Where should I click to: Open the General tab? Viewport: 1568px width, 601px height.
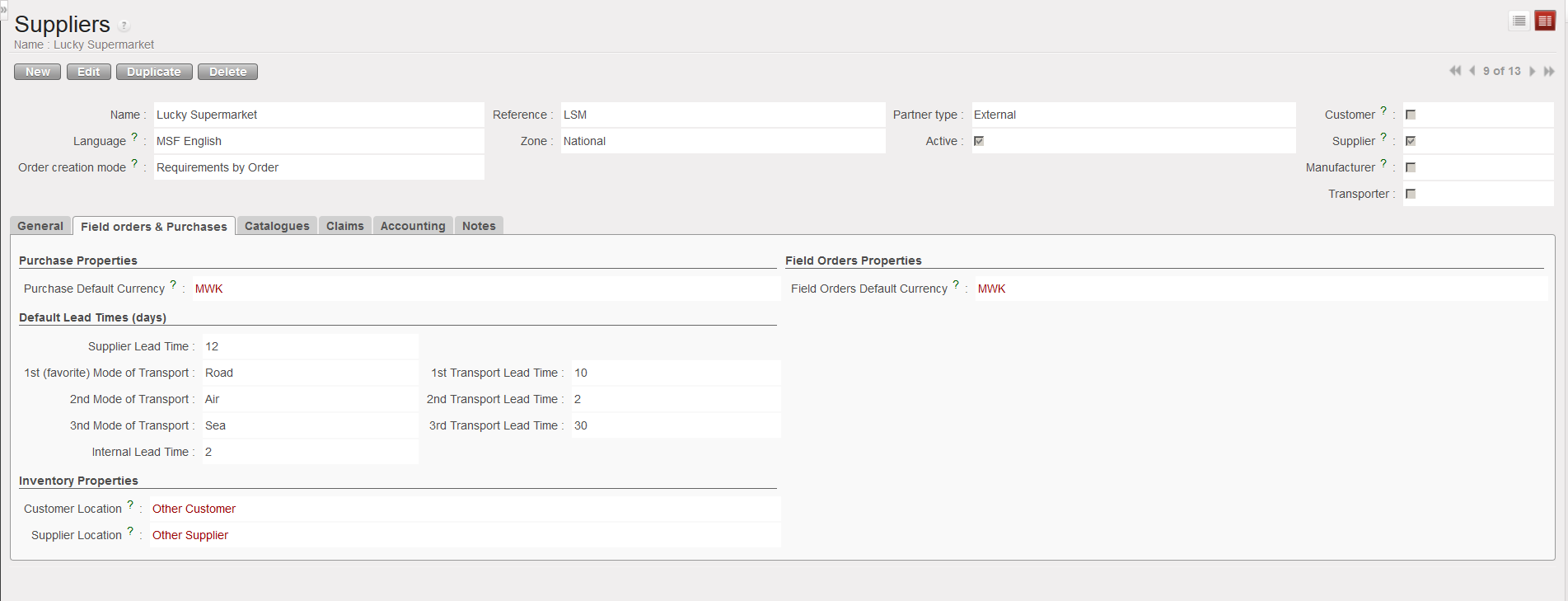pyautogui.click(x=40, y=226)
